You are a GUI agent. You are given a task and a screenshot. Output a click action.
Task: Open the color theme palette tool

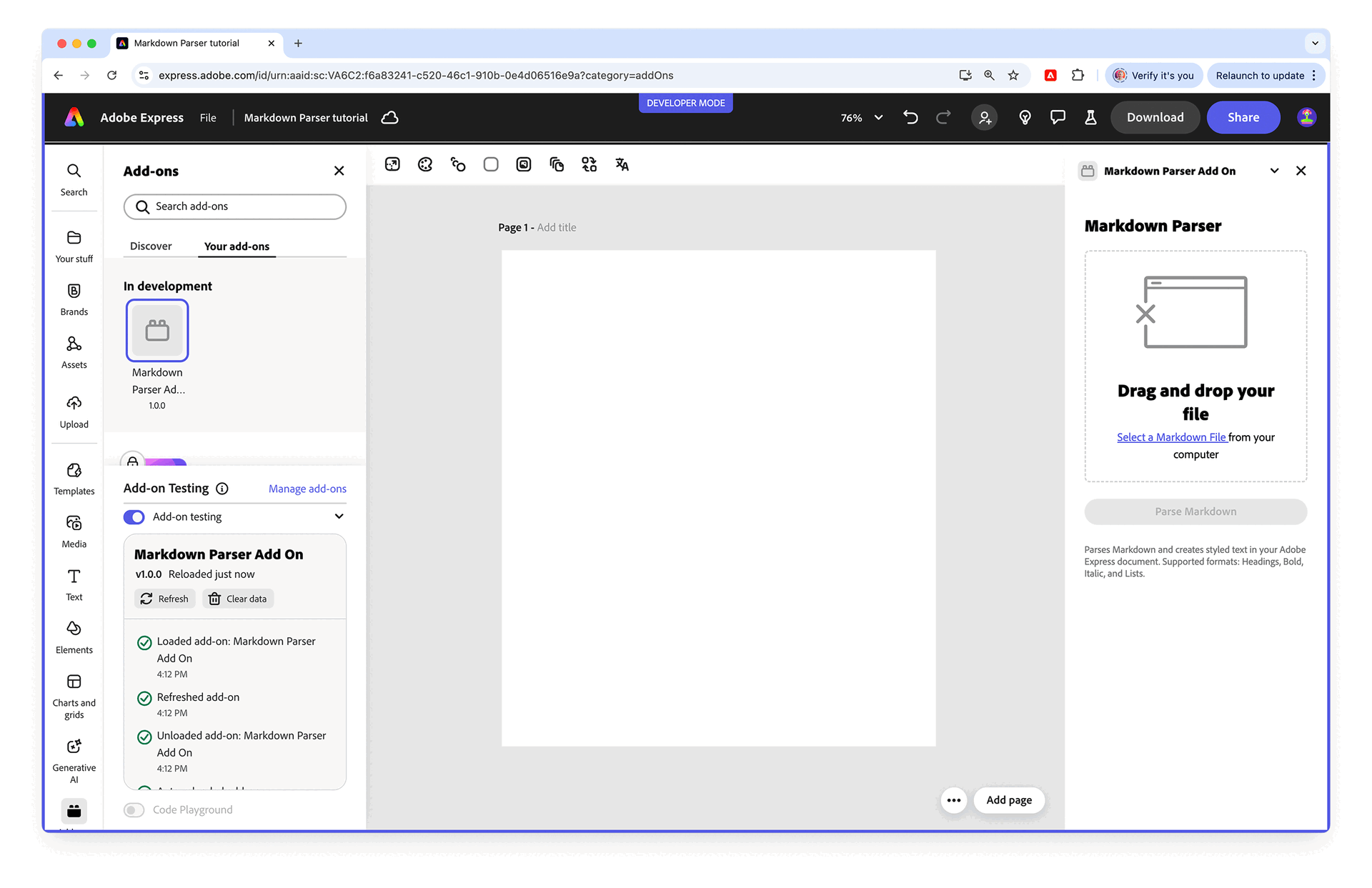[425, 164]
